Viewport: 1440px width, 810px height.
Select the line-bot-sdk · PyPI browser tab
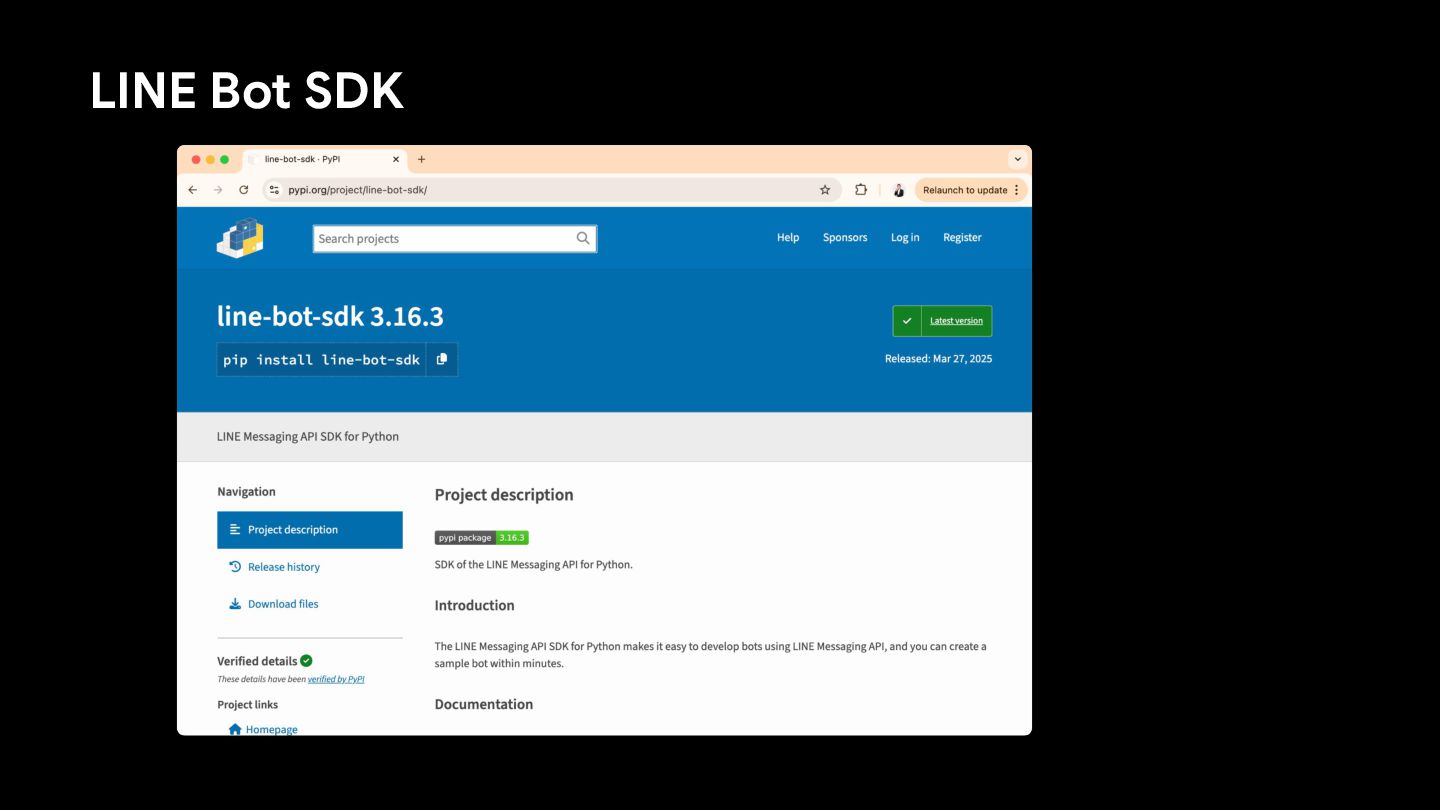point(324,159)
